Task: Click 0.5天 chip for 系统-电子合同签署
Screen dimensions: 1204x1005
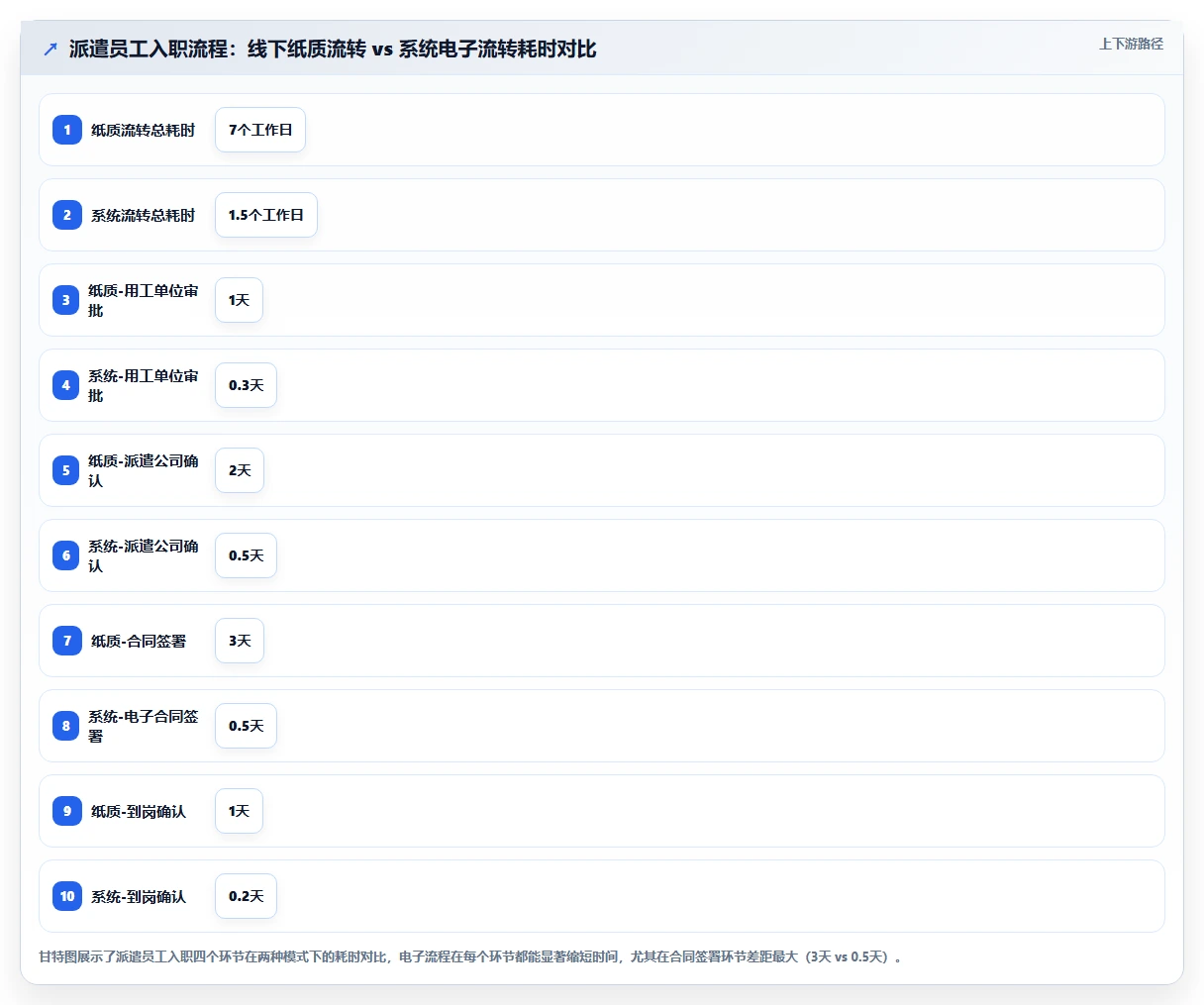Action: 246,726
